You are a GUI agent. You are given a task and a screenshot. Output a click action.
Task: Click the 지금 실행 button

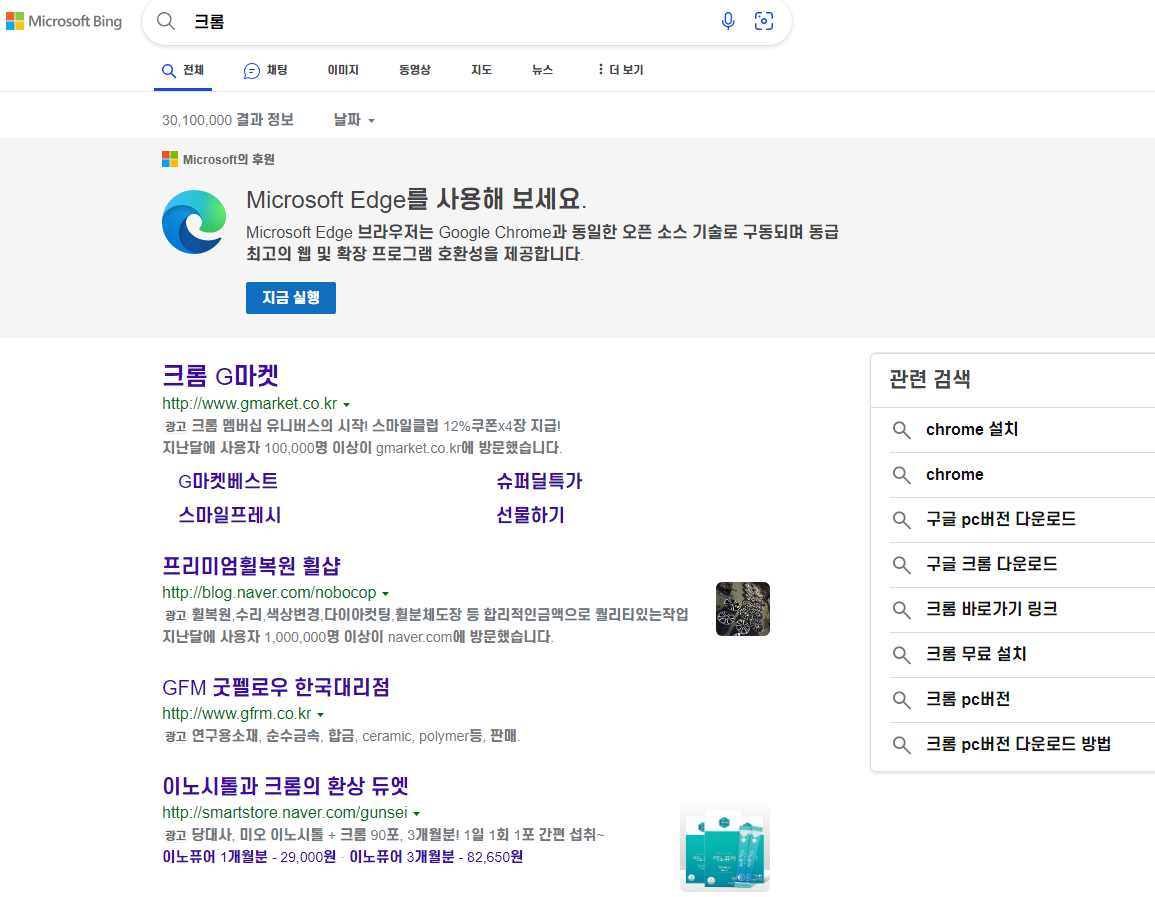coord(291,298)
